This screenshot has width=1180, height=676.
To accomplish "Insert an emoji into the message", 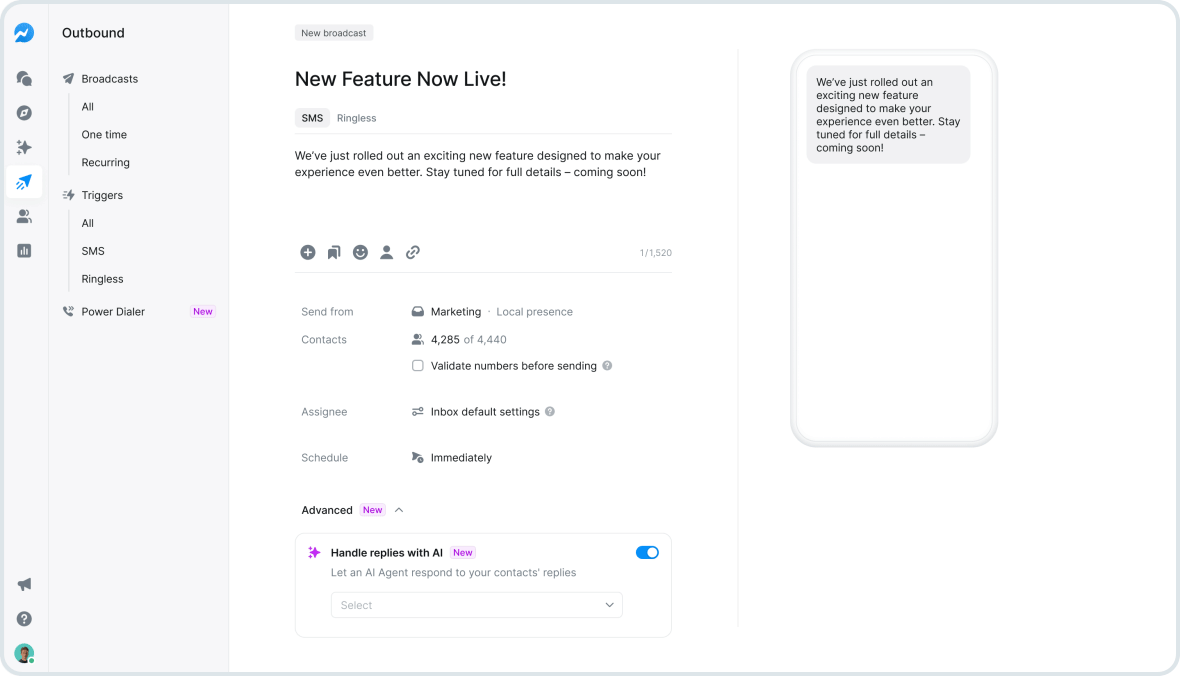I will 360,252.
